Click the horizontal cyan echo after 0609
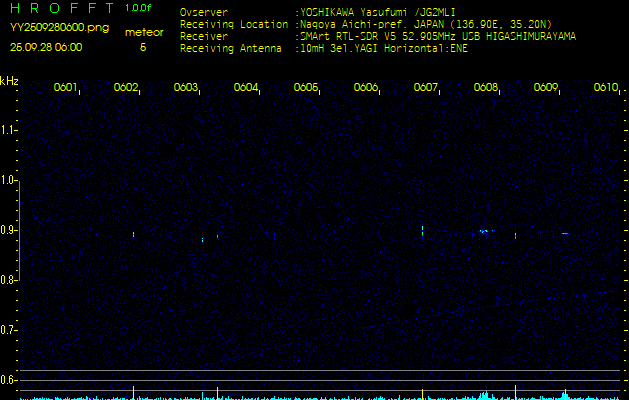 pyautogui.click(x=565, y=233)
